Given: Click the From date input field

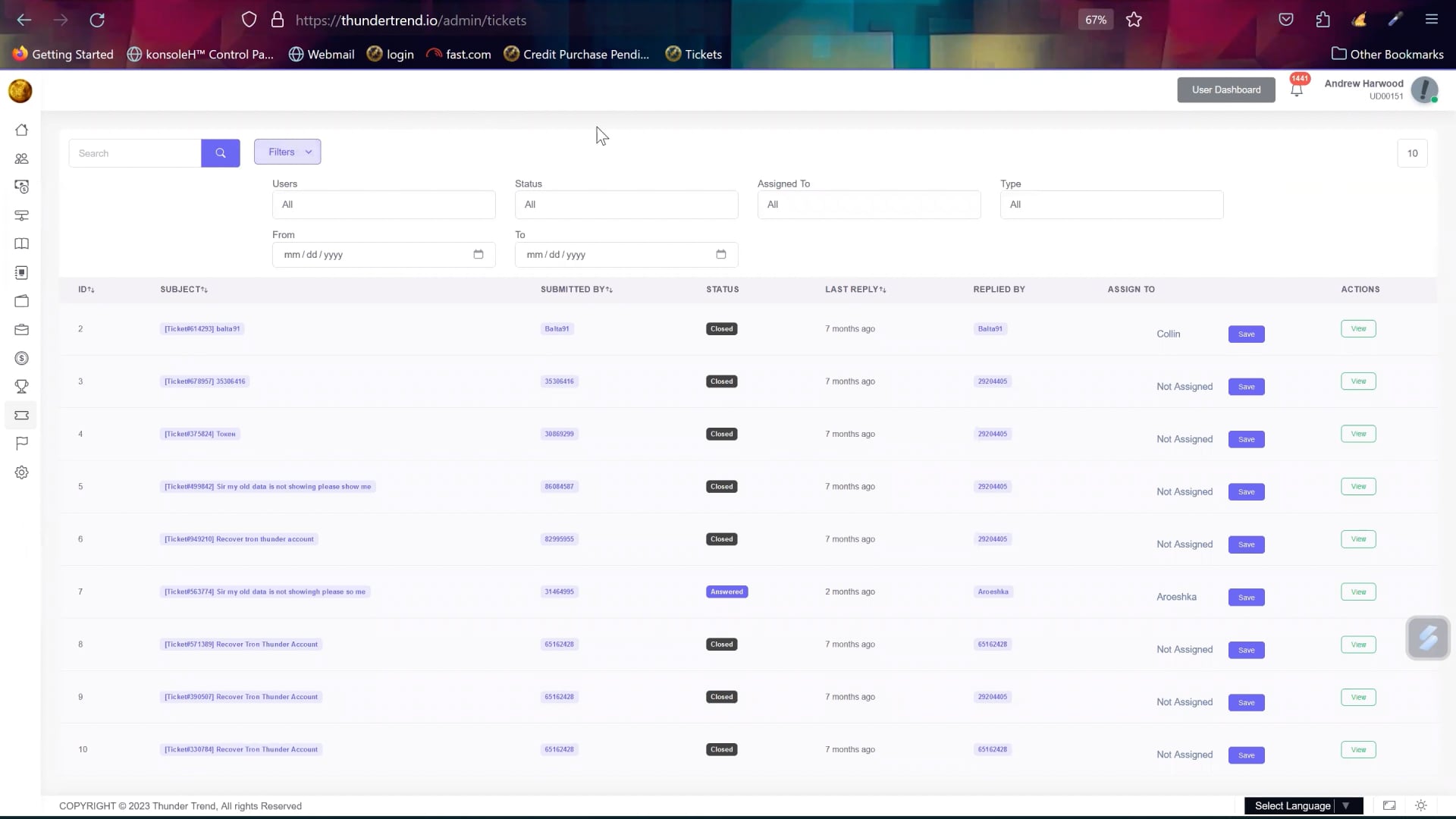Looking at the screenshot, I should coord(384,255).
